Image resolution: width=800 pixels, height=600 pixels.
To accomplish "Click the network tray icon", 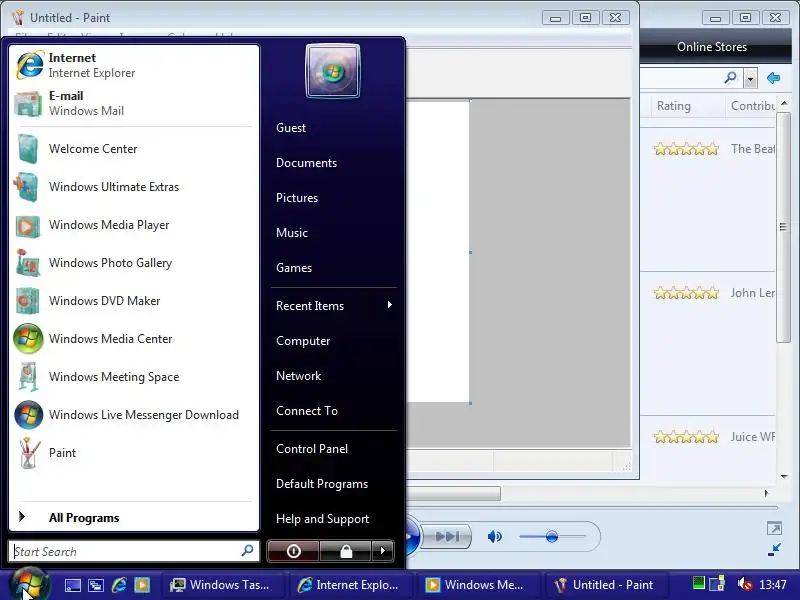I will [717, 583].
